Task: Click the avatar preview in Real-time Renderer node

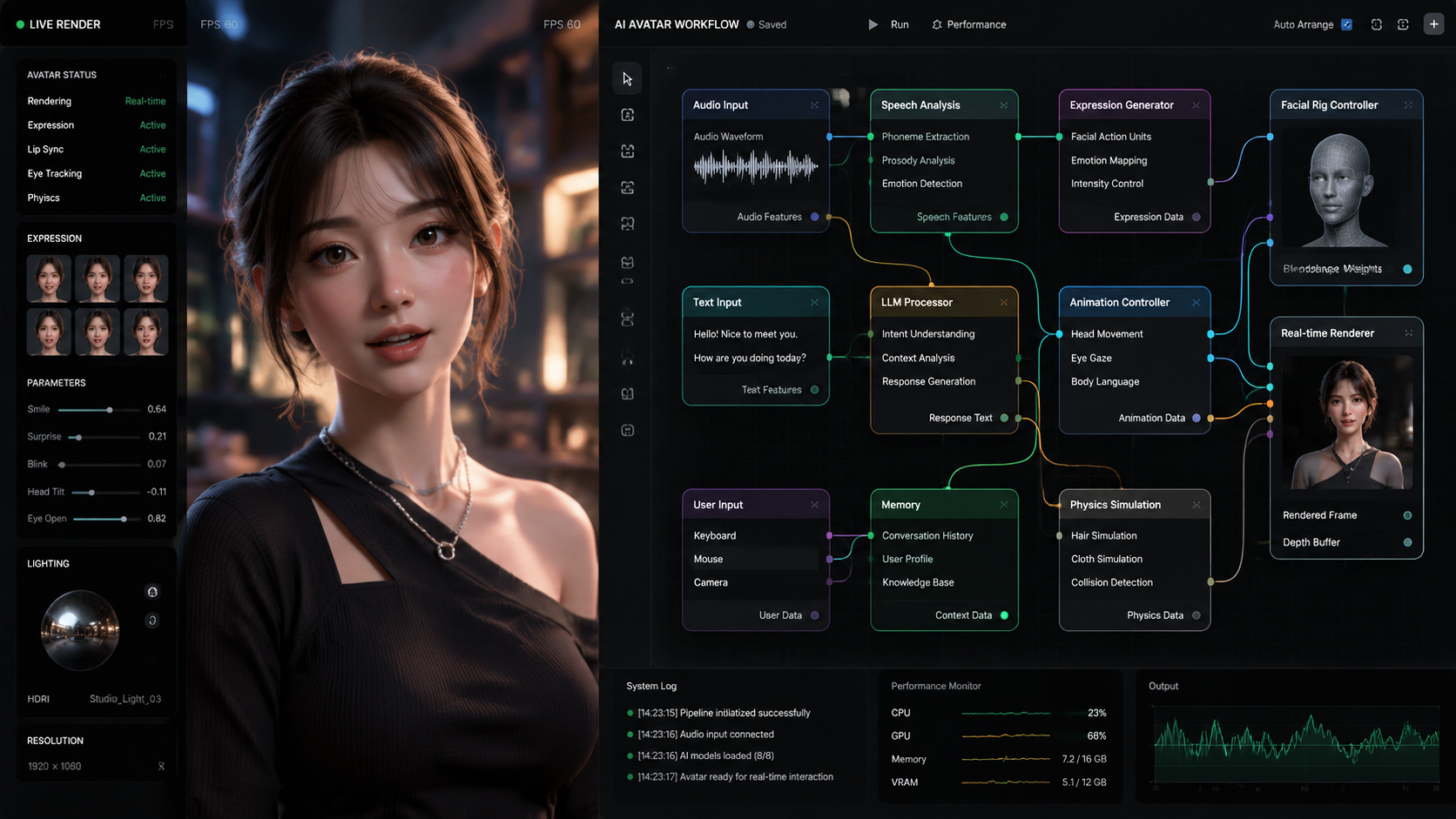Action: pyautogui.click(x=1348, y=423)
